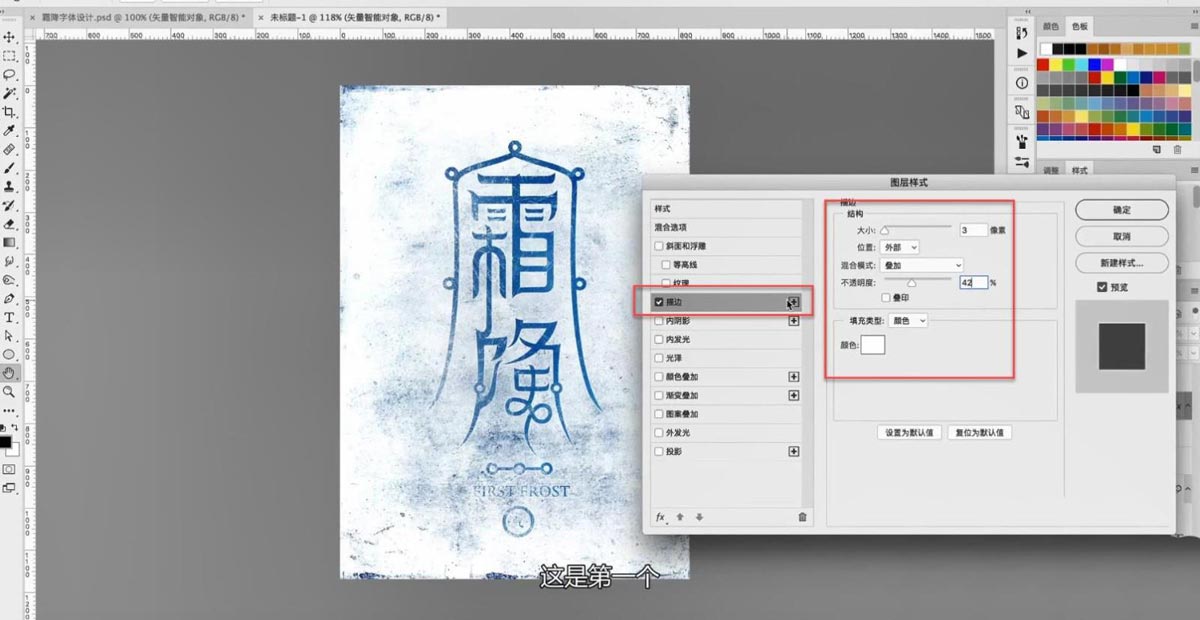Select the Path Selection tool
The height and width of the screenshot is (620, 1200).
(x=9, y=336)
